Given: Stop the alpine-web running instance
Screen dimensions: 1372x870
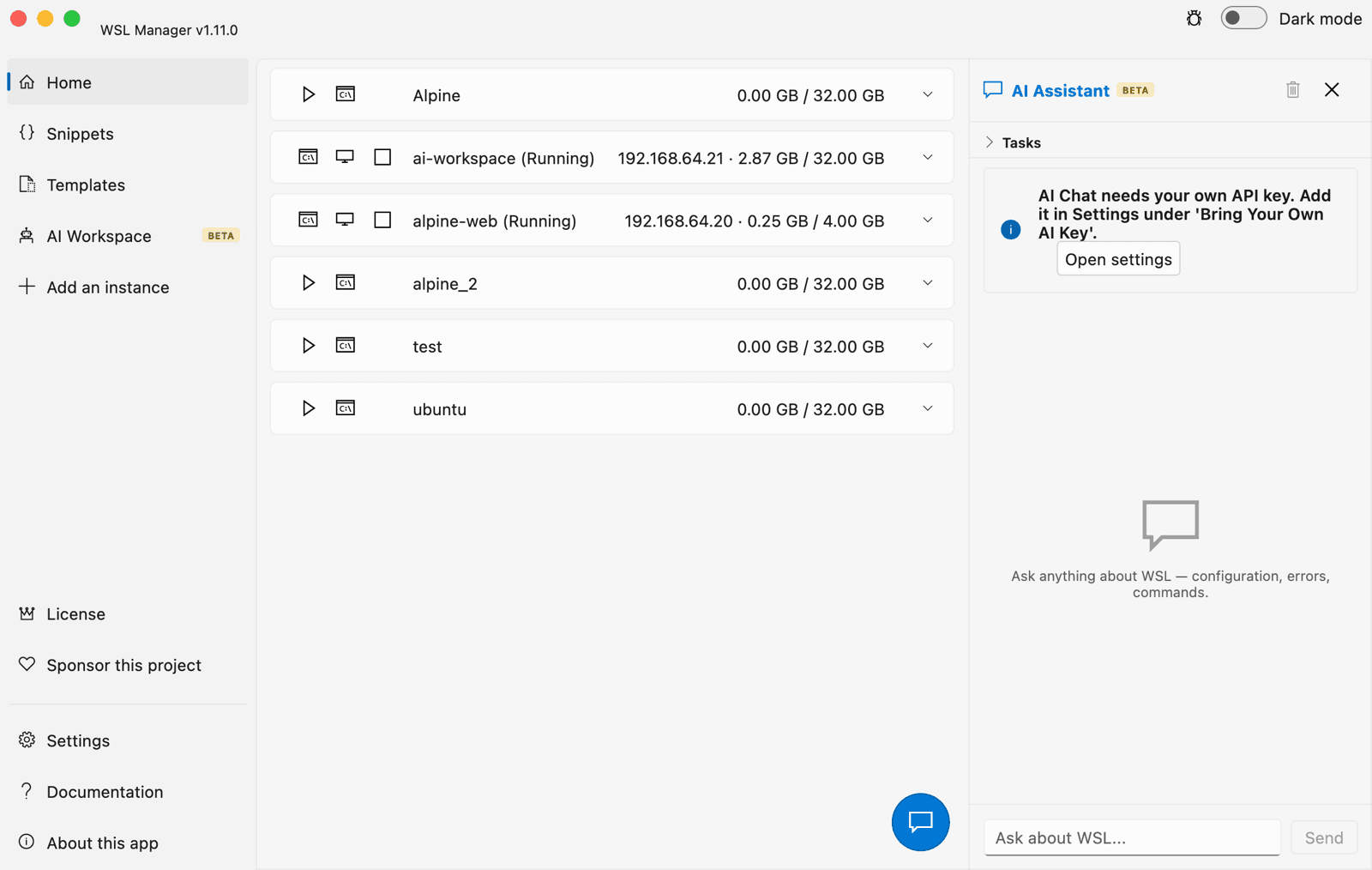Looking at the screenshot, I should click(x=382, y=220).
